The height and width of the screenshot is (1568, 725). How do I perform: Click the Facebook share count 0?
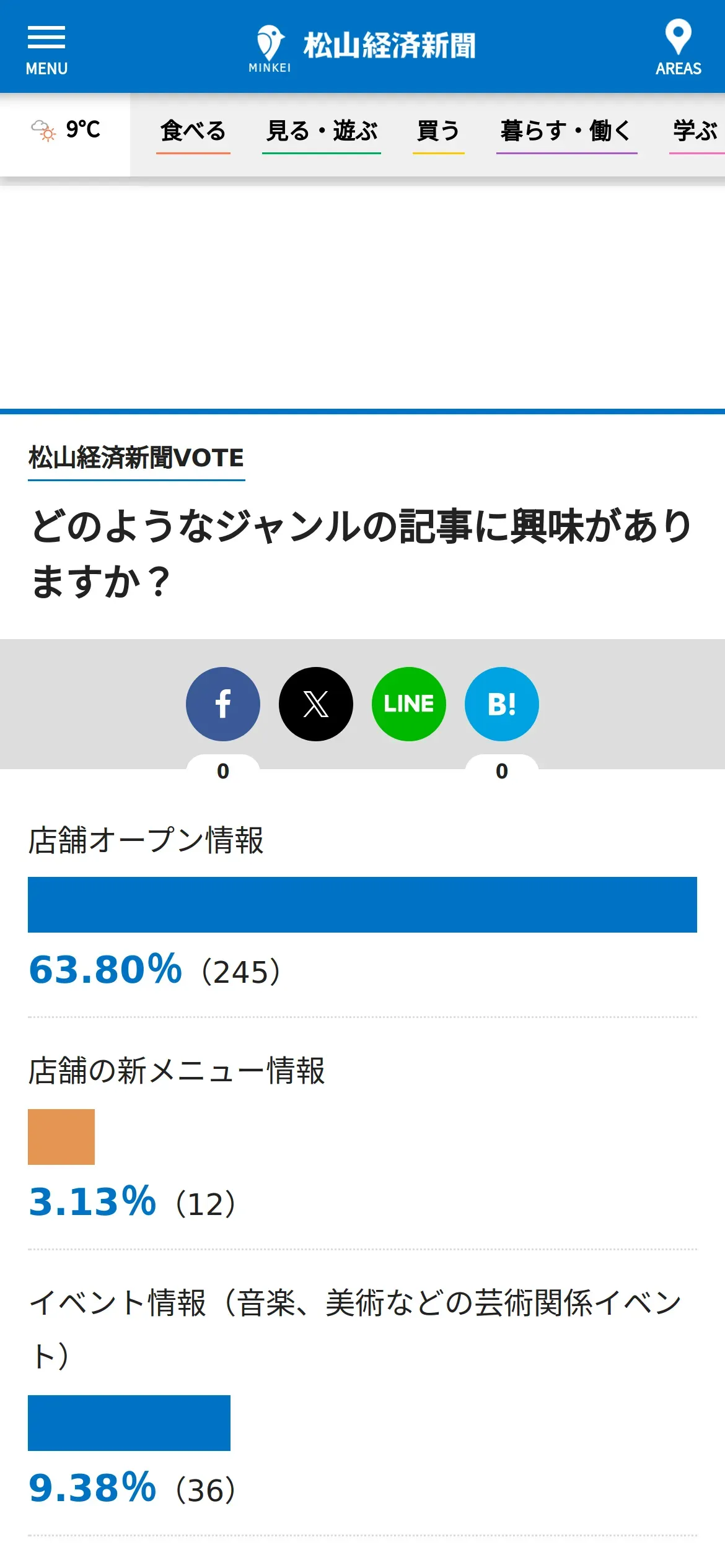tap(223, 771)
